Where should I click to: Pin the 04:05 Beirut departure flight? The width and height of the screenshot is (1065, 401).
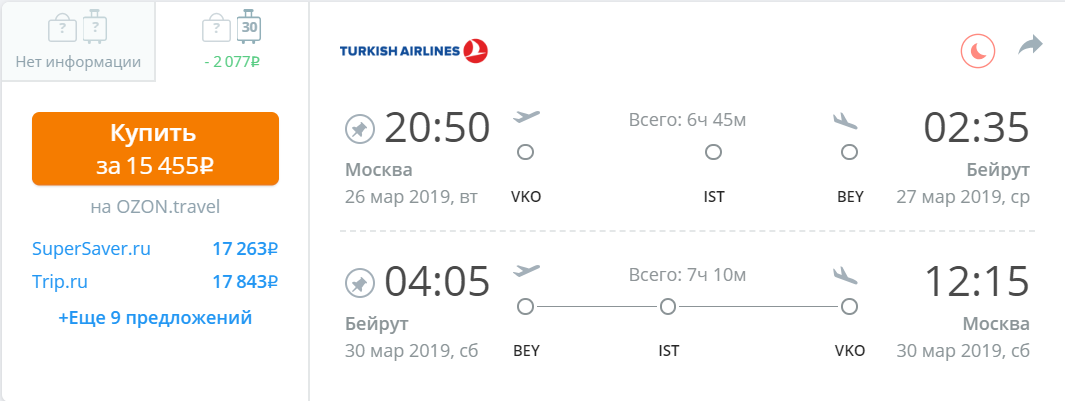click(359, 282)
